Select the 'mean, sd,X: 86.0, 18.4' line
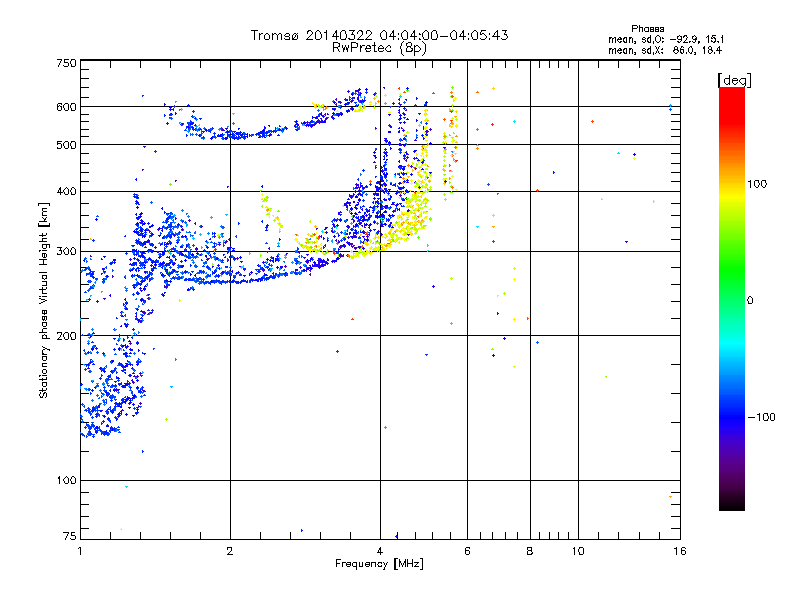 (x=665, y=50)
